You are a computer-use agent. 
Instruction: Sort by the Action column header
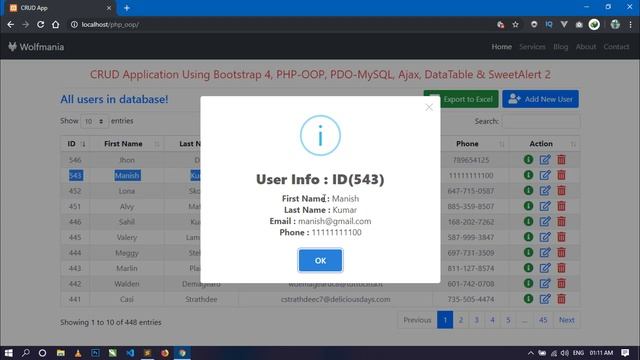544,144
